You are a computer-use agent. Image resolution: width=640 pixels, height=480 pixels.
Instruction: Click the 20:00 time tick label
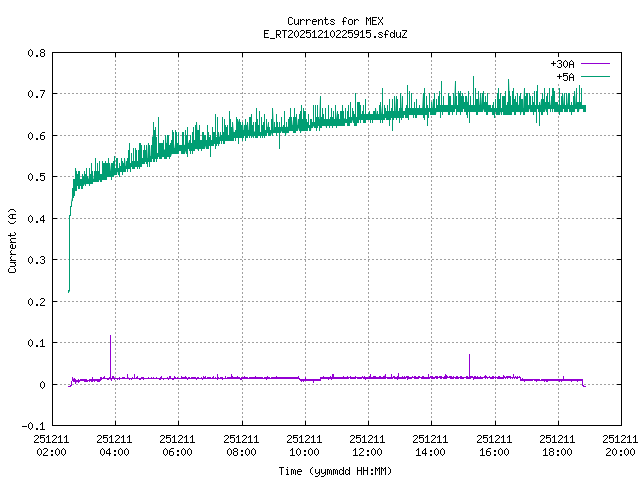(x=619, y=445)
